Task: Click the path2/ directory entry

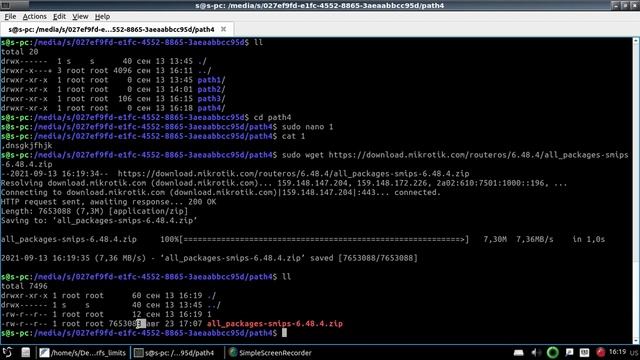Action: tap(211, 89)
